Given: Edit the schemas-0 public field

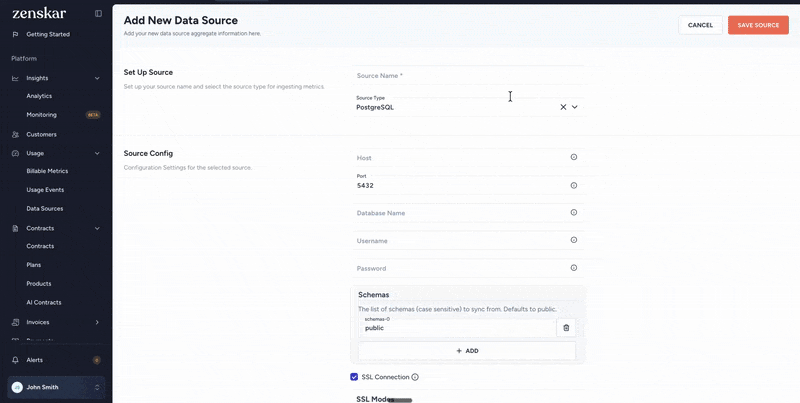Looking at the screenshot, I should point(457,328).
